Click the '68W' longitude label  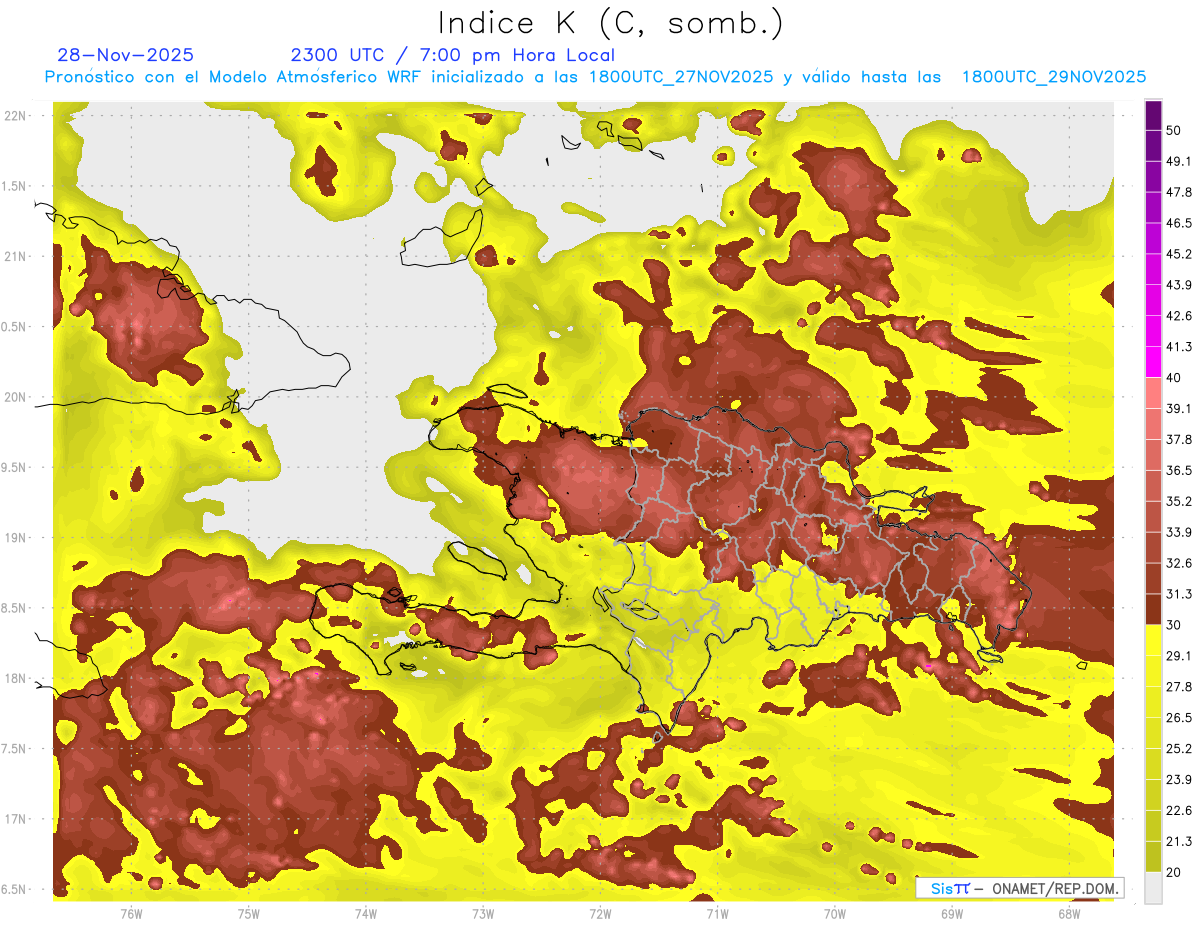point(1069,914)
